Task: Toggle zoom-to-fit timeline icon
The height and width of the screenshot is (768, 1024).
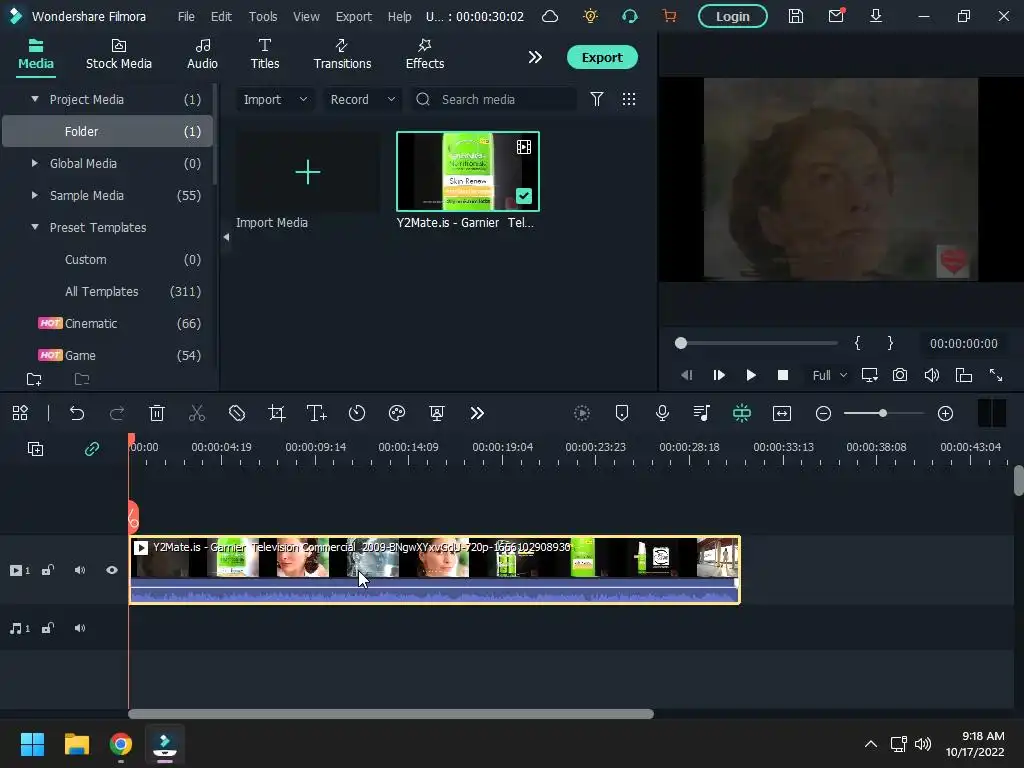Action: click(x=782, y=413)
